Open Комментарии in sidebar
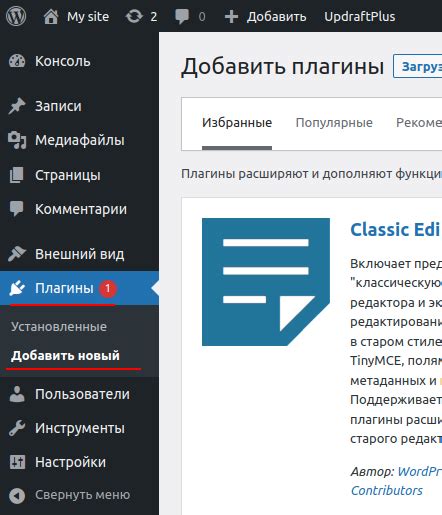Image resolution: width=442 pixels, height=515 pixels. click(81, 209)
